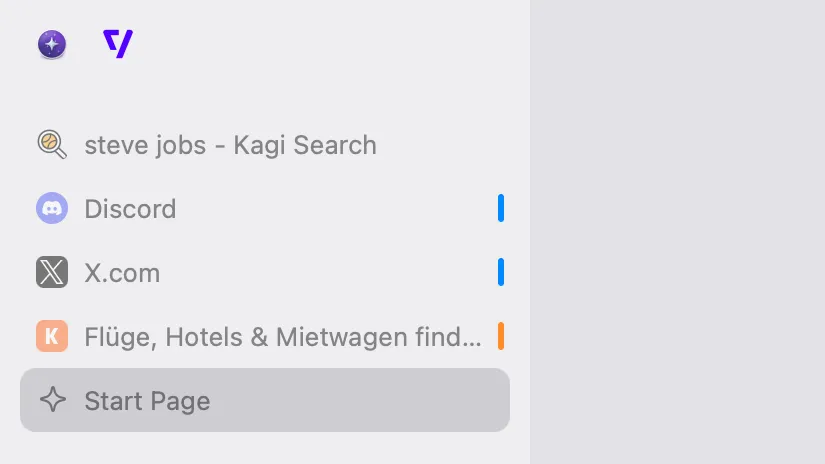Click empty sidebar space right of V icon

[326, 44]
